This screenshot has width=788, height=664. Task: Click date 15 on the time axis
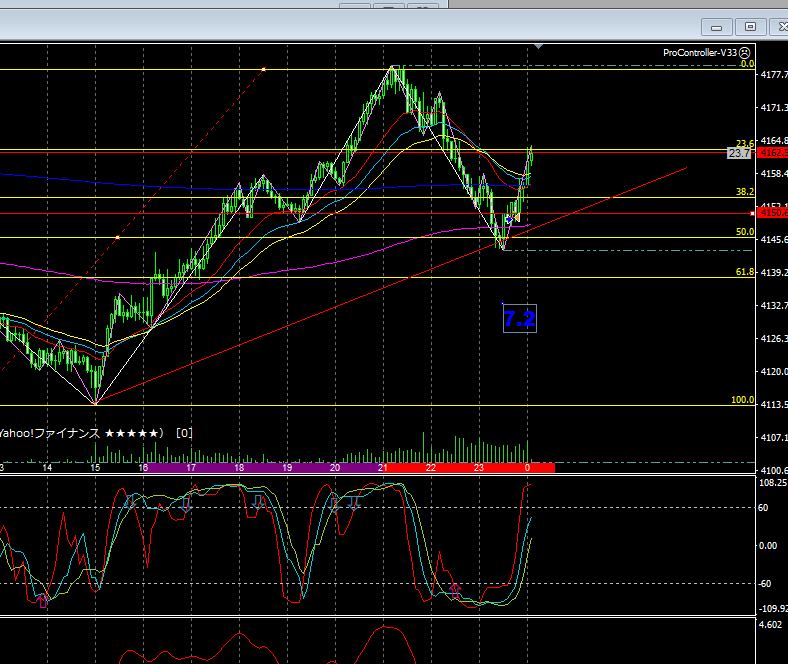[95, 468]
